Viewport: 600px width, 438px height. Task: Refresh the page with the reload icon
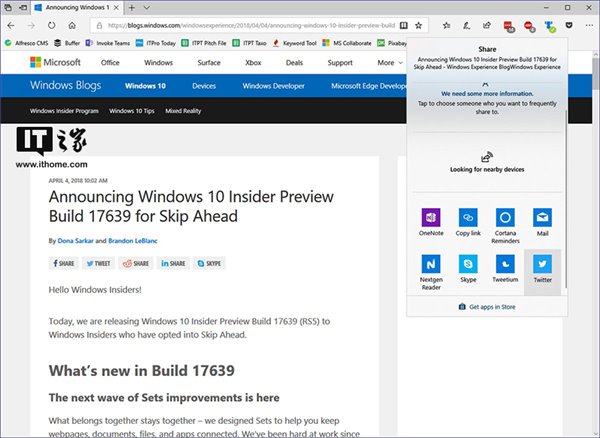pos(51,26)
